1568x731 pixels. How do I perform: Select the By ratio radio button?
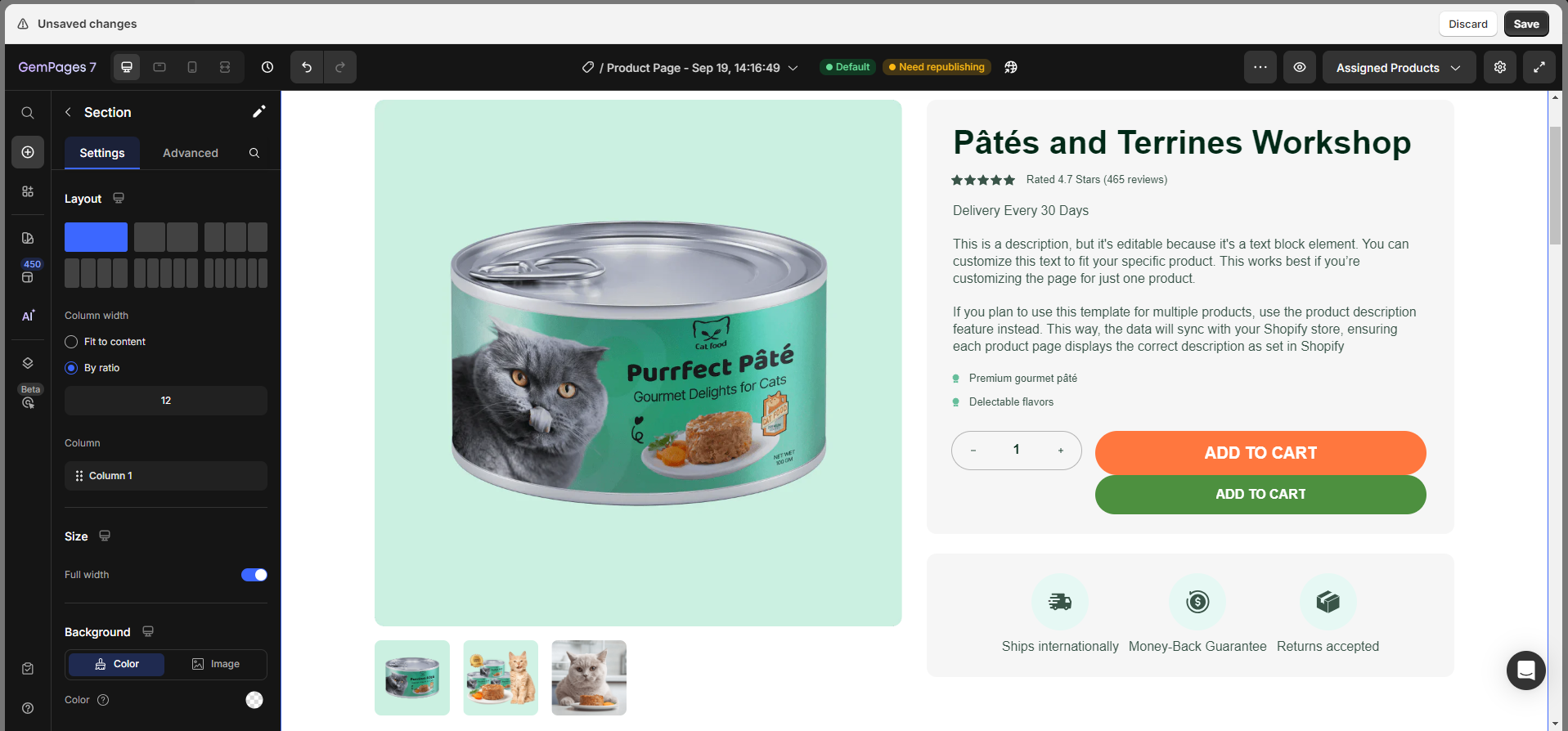[72, 368]
